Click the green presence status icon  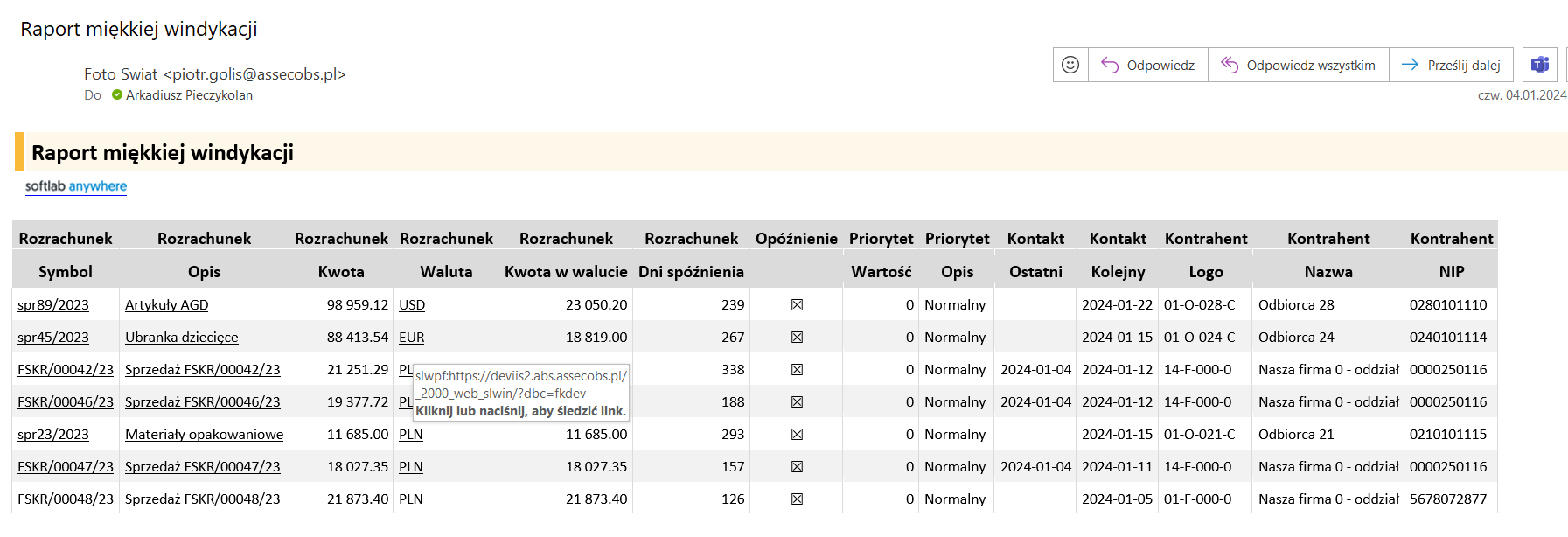[x=117, y=95]
